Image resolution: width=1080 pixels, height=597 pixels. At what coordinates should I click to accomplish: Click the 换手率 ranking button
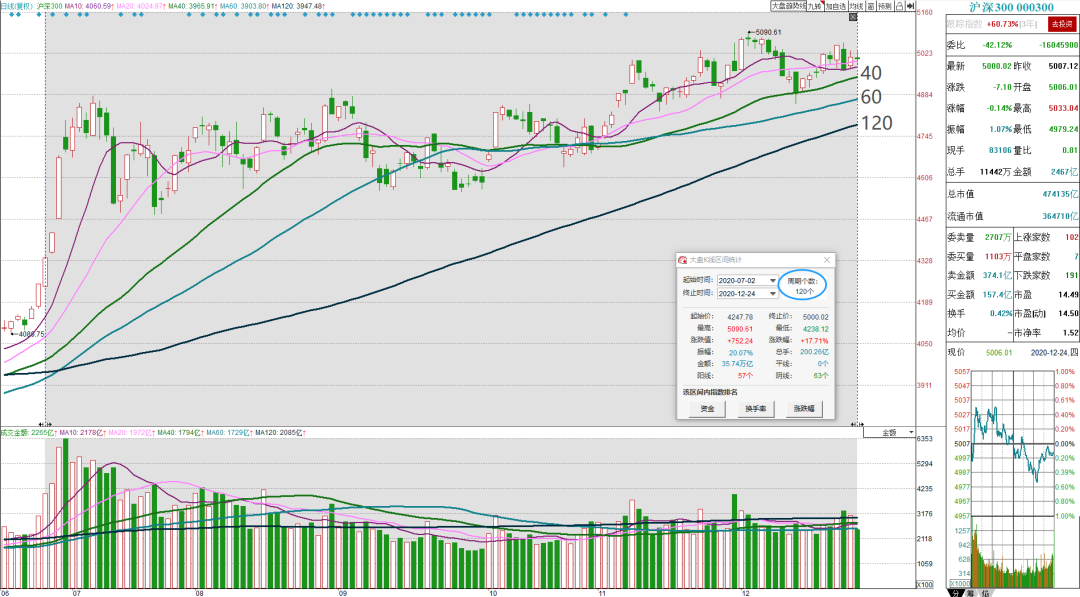755,409
